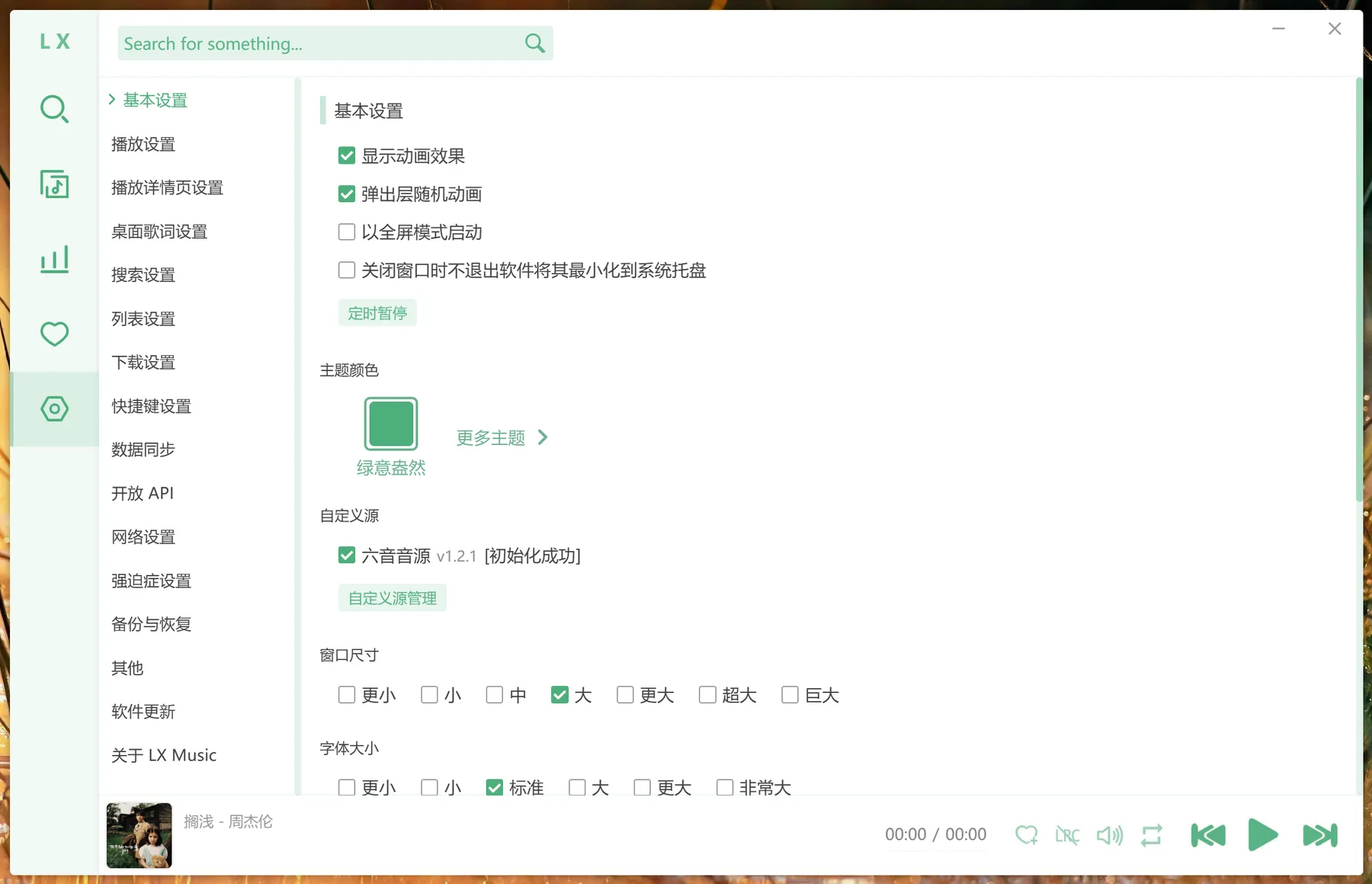Open 自定义源管理 button
The image size is (1372, 884).
tap(393, 598)
